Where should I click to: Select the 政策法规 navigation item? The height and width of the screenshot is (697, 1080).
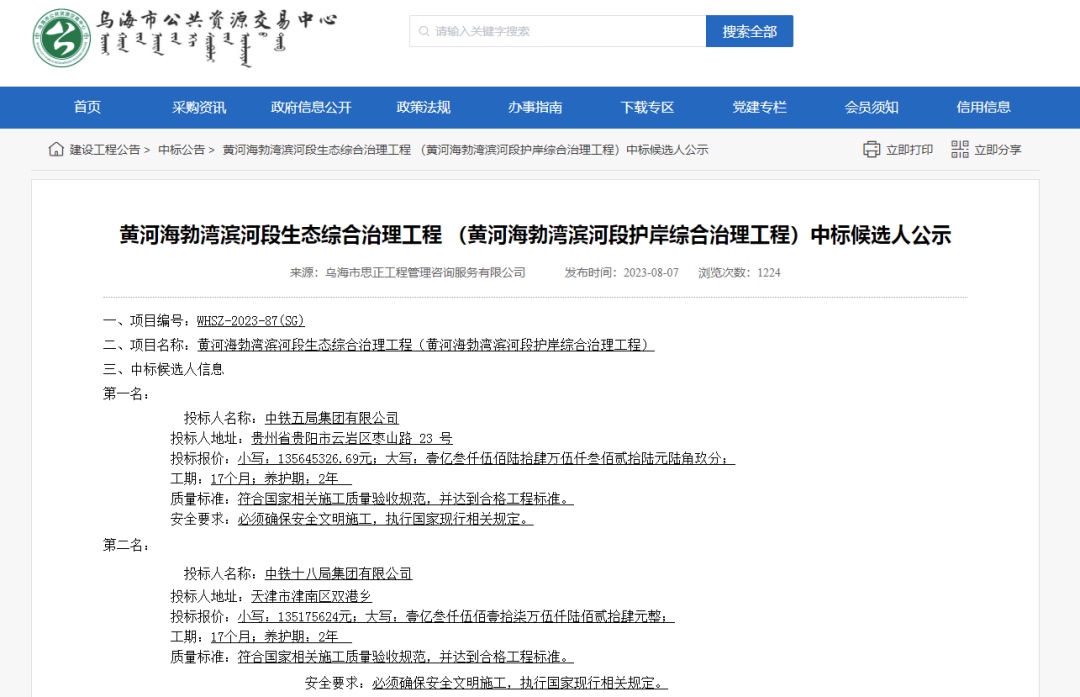pos(423,108)
